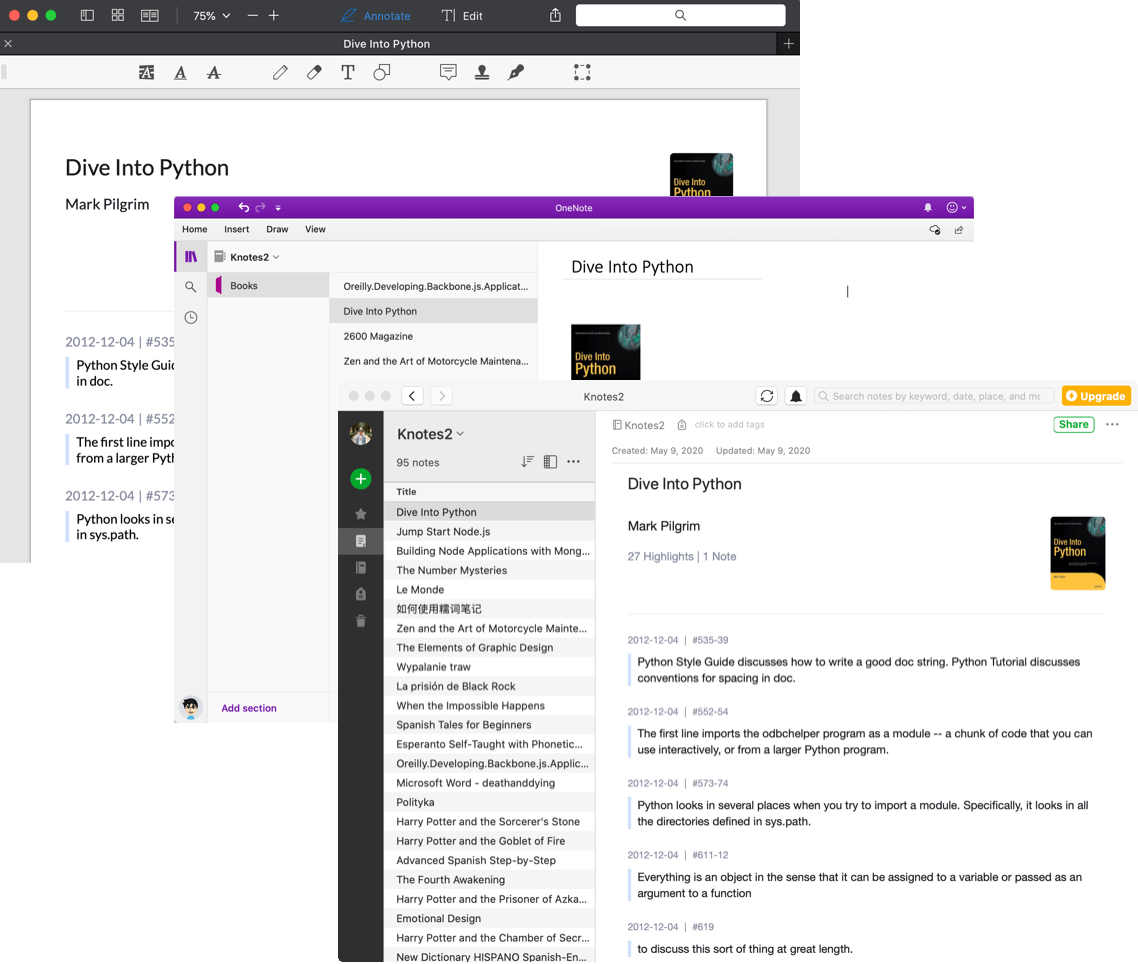Click the orange Upgrade button
The width and height of the screenshot is (1138, 964).
pos(1096,396)
